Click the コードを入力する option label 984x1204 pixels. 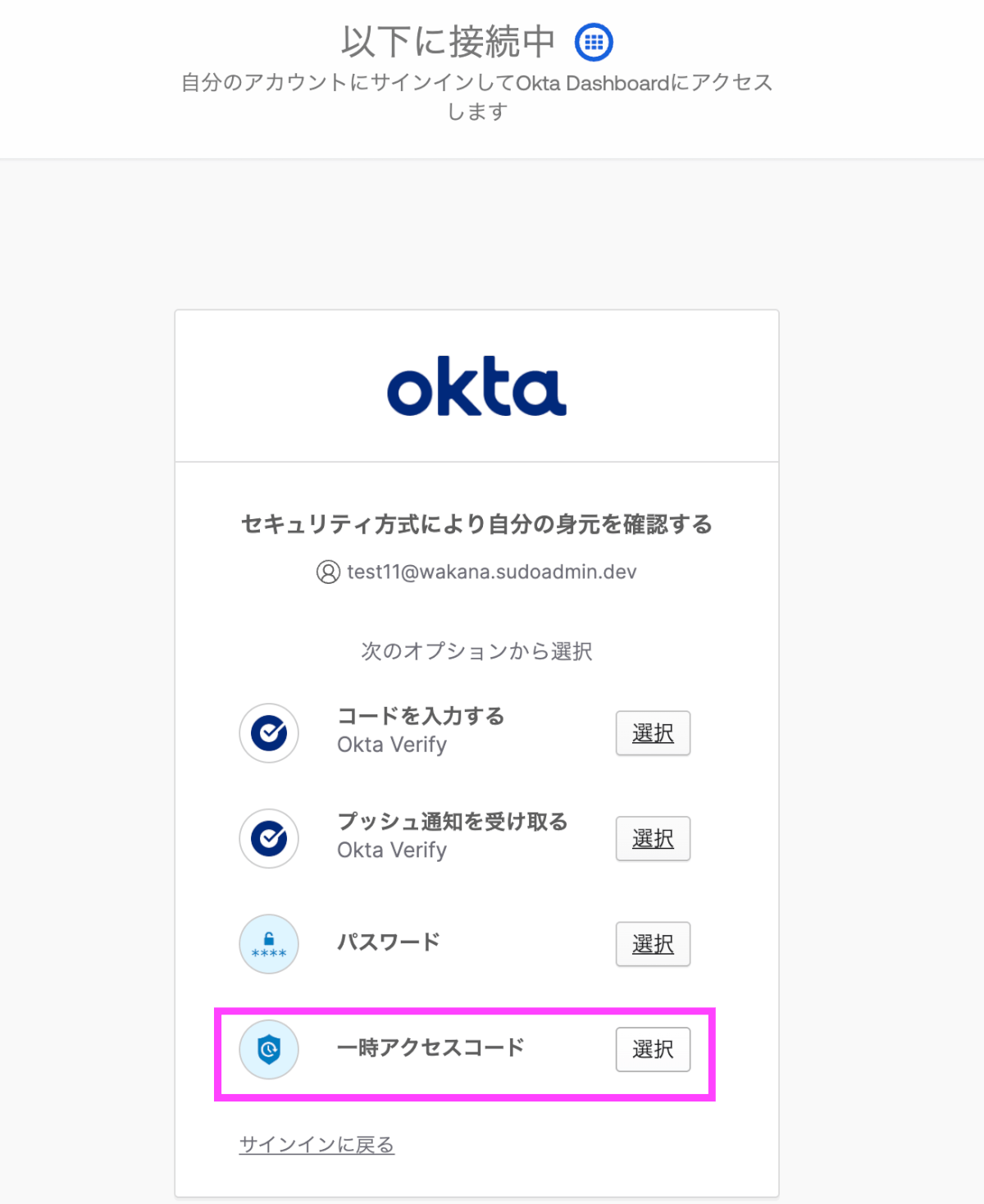[x=421, y=716]
